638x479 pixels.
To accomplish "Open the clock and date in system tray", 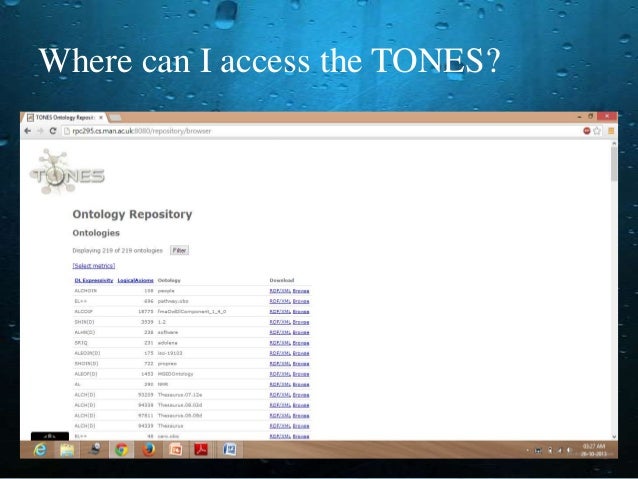I will 593,450.
